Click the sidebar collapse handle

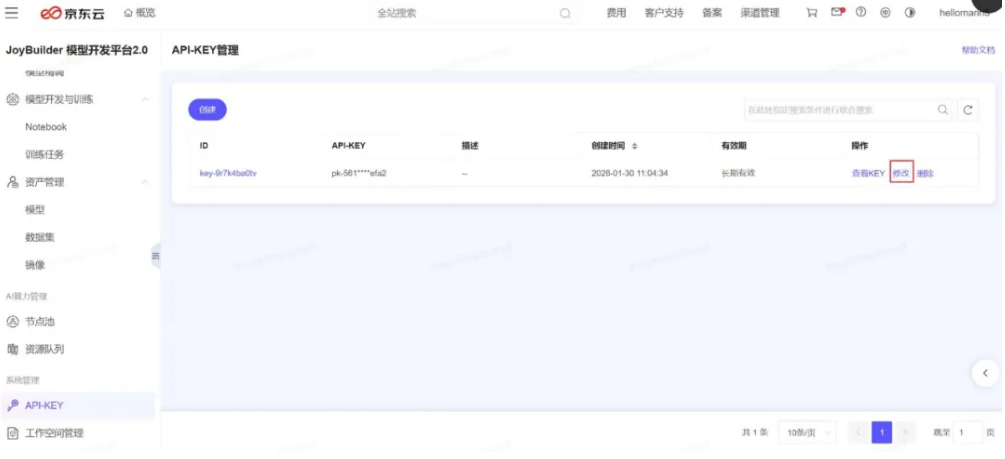pos(155,256)
